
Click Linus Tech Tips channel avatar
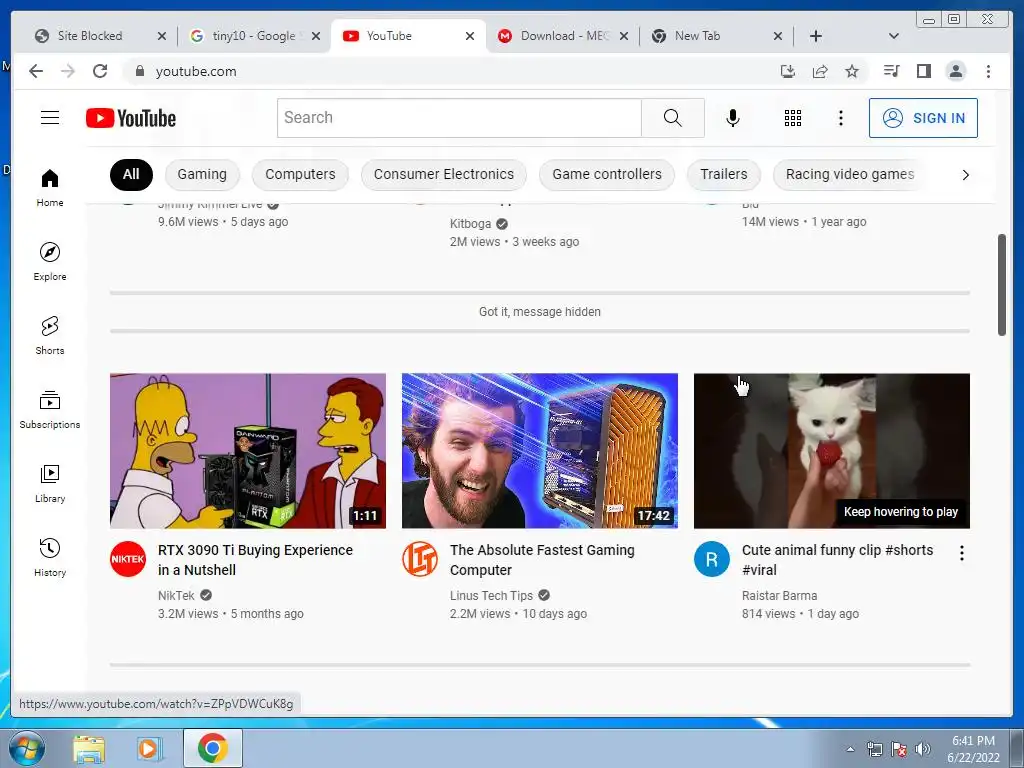[419, 559]
